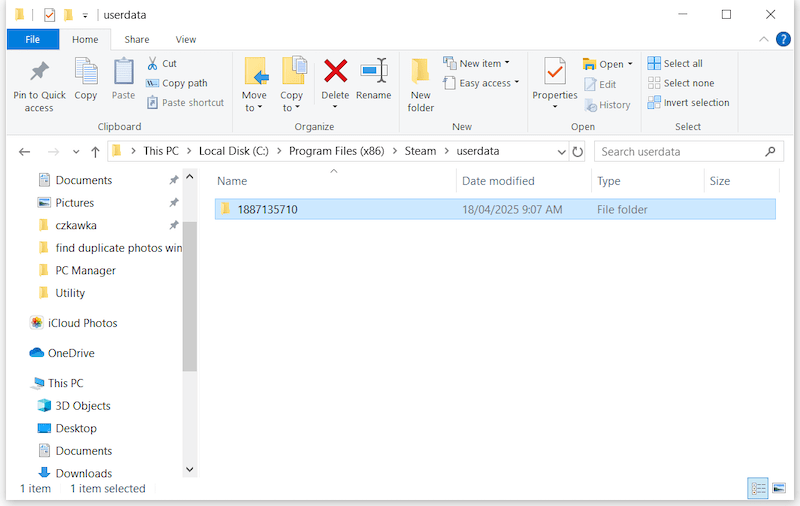Click the Rename icon in Organize group

(x=374, y=72)
